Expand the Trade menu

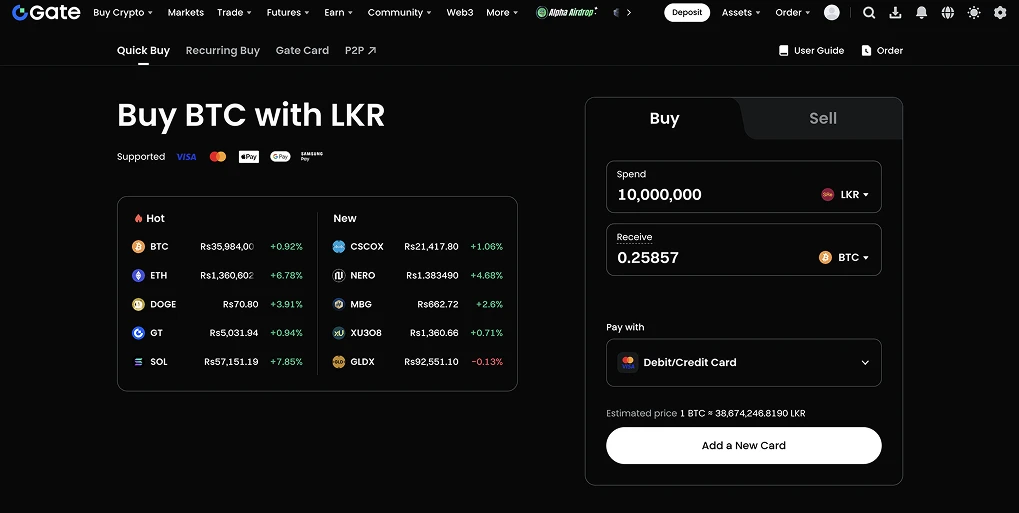click(234, 12)
